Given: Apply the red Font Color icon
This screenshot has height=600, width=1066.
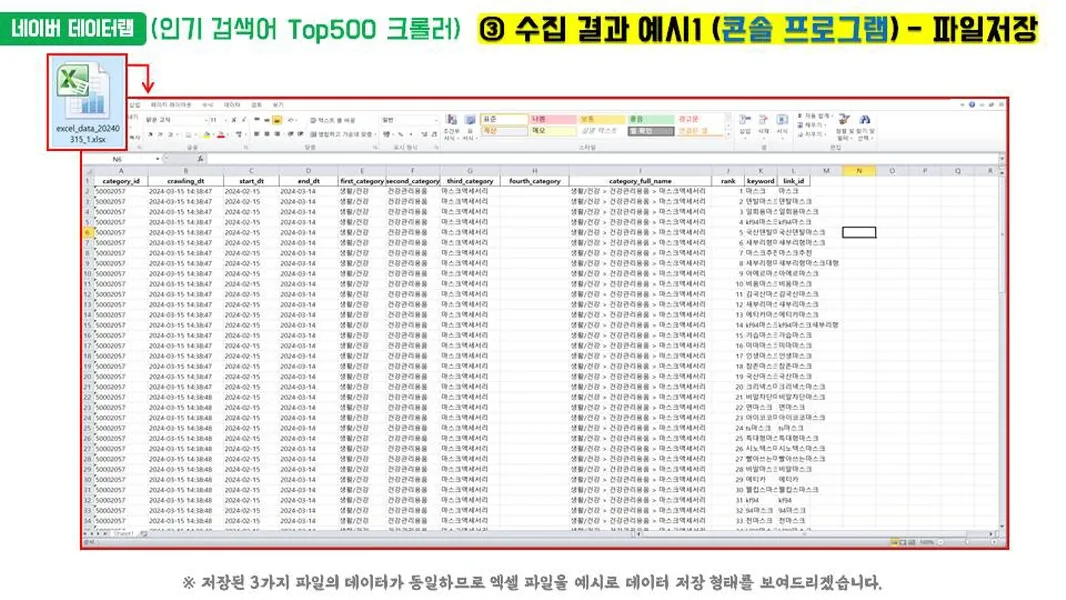Looking at the screenshot, I should 221,135.
